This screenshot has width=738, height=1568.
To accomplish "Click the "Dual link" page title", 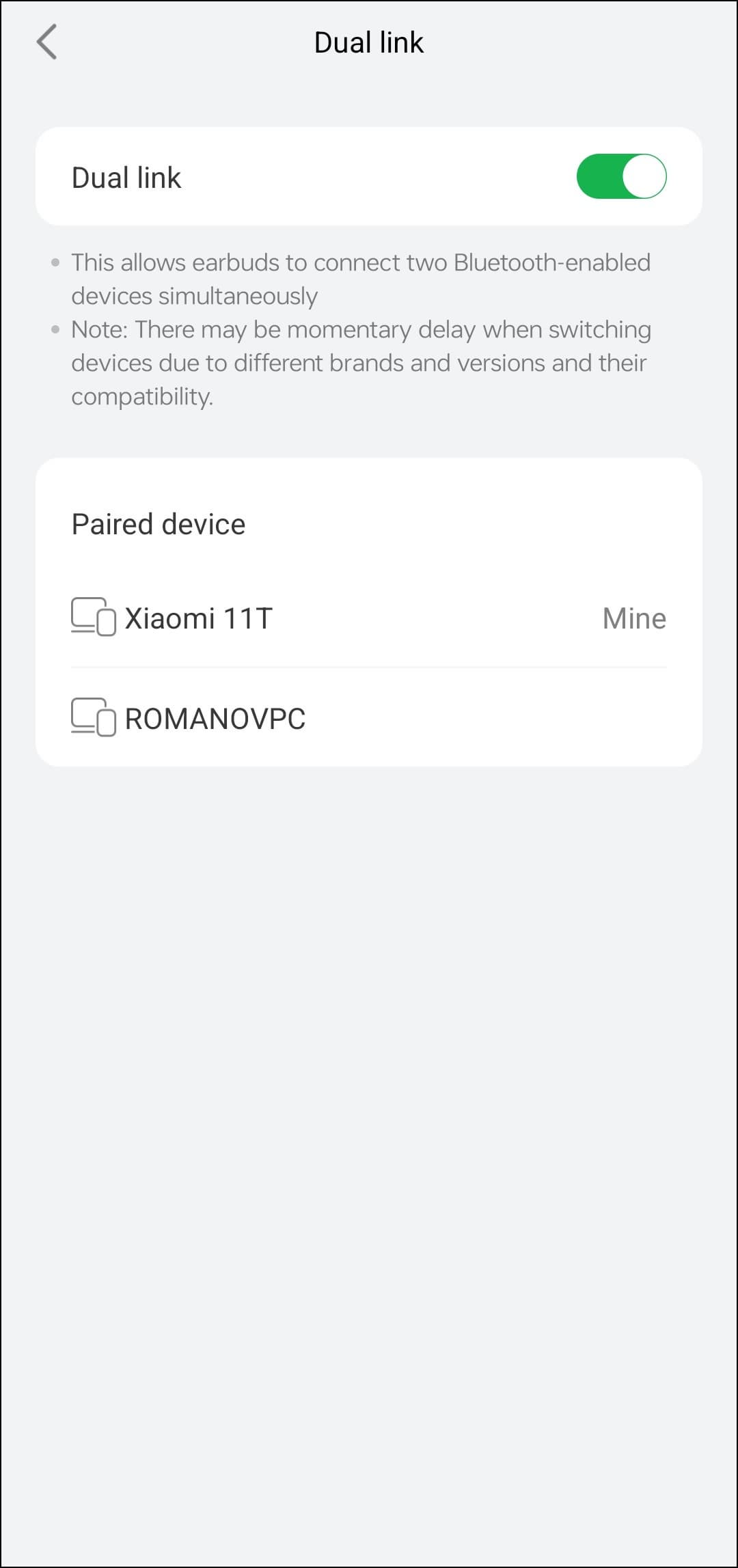I will [x=368, y=42].
